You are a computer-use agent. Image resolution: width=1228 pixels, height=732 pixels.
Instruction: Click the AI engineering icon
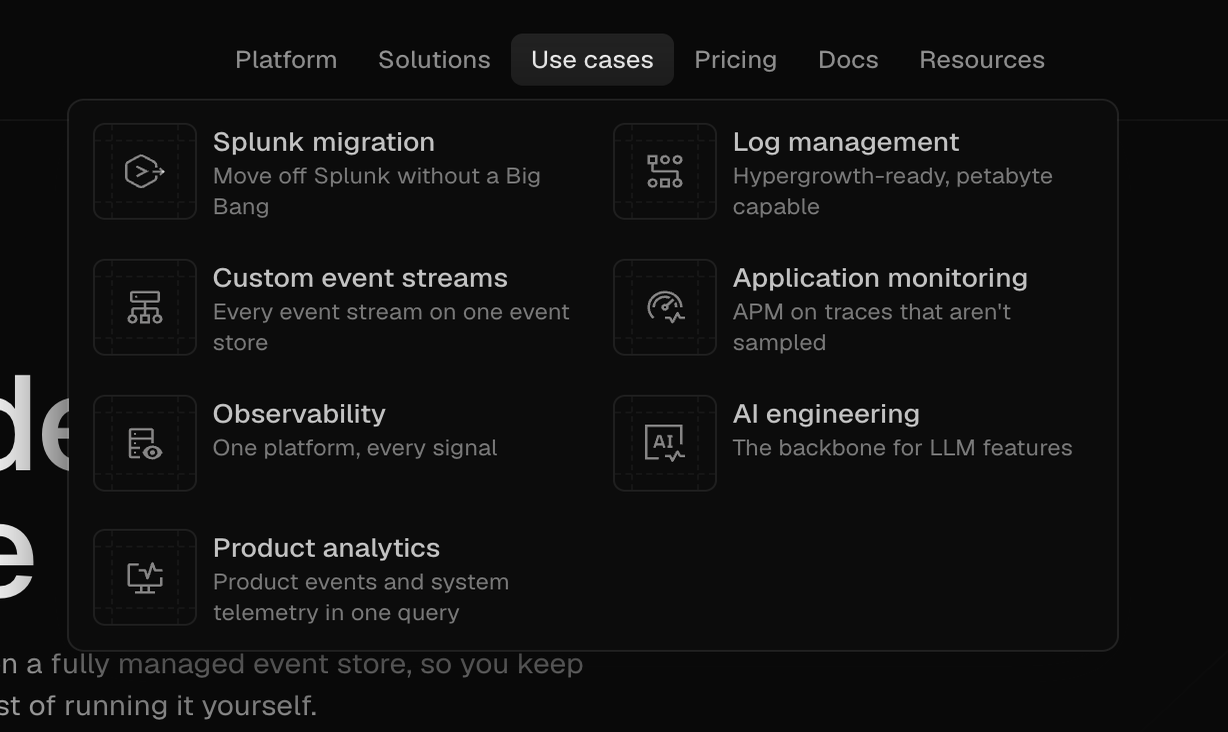(665, 443)
